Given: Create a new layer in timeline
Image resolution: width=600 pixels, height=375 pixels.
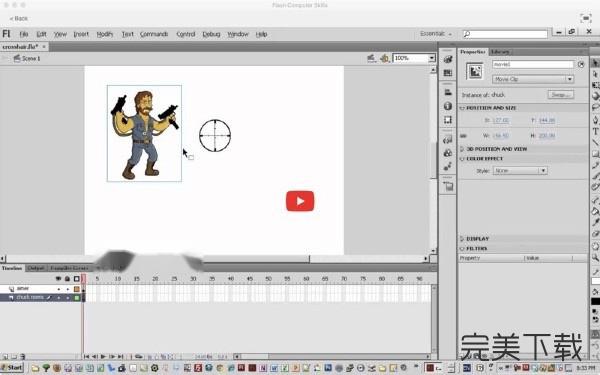Looking at the screenshot, I should [x=5, y=357].
